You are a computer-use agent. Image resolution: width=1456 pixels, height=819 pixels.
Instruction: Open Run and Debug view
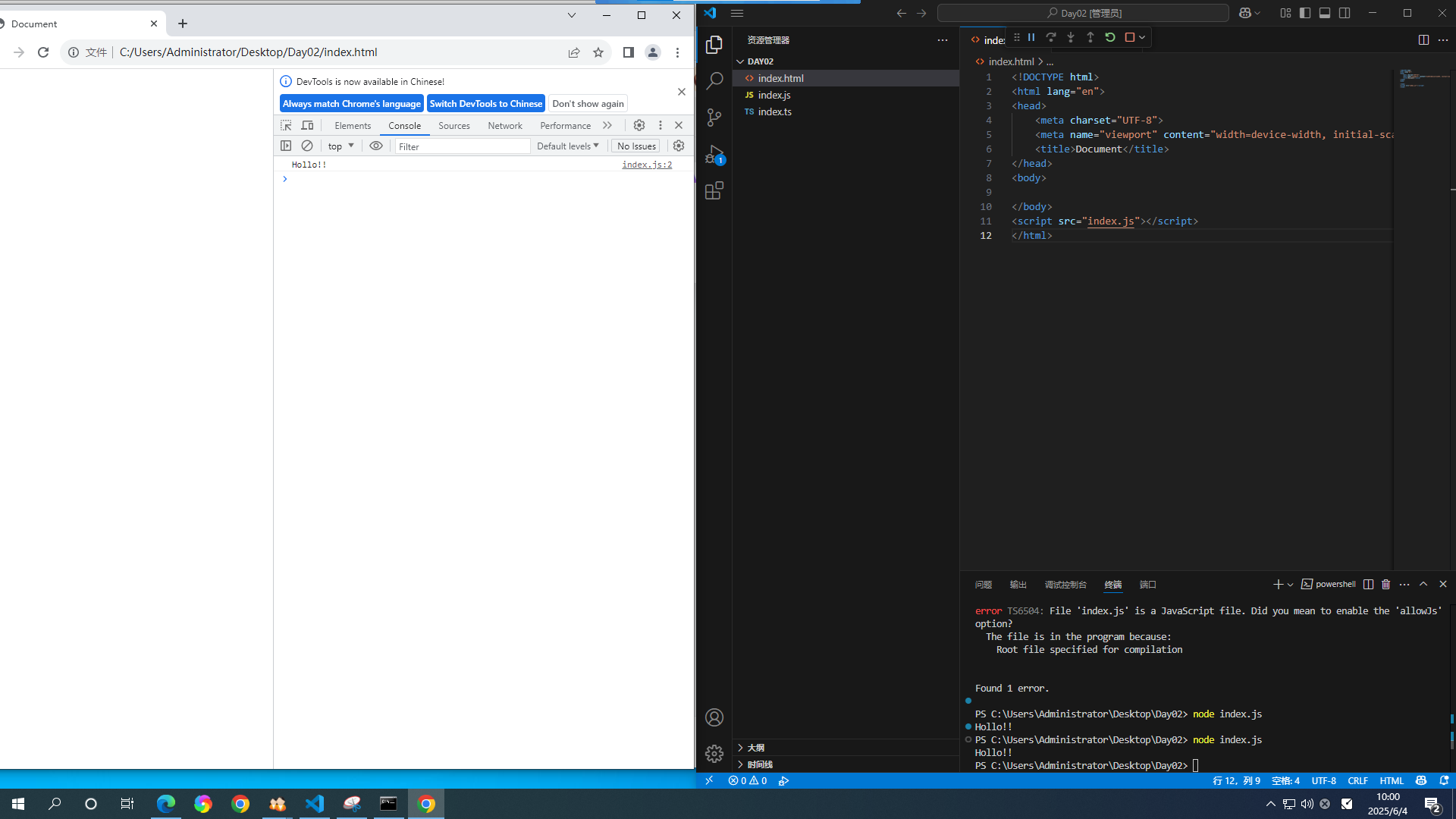click(714, 154)
